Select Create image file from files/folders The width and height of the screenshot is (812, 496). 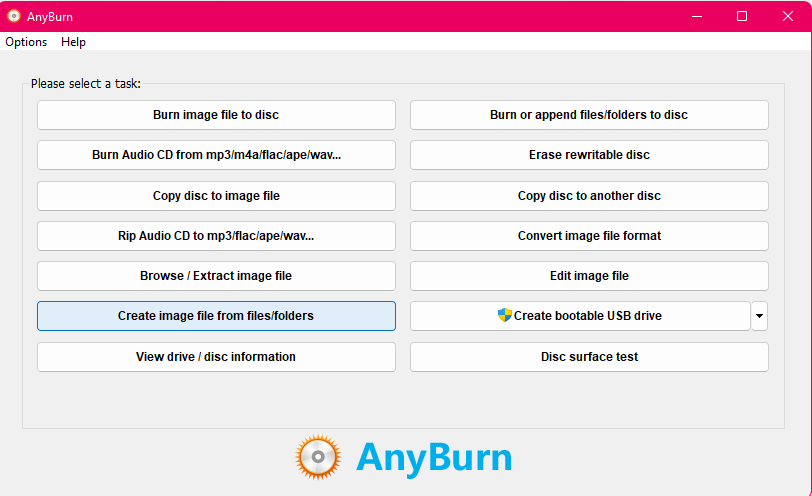point(216,316)
